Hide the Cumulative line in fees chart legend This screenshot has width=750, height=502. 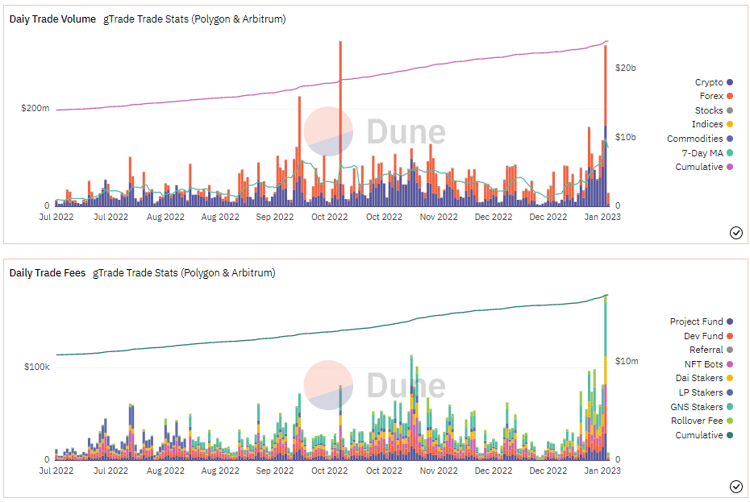700,436
